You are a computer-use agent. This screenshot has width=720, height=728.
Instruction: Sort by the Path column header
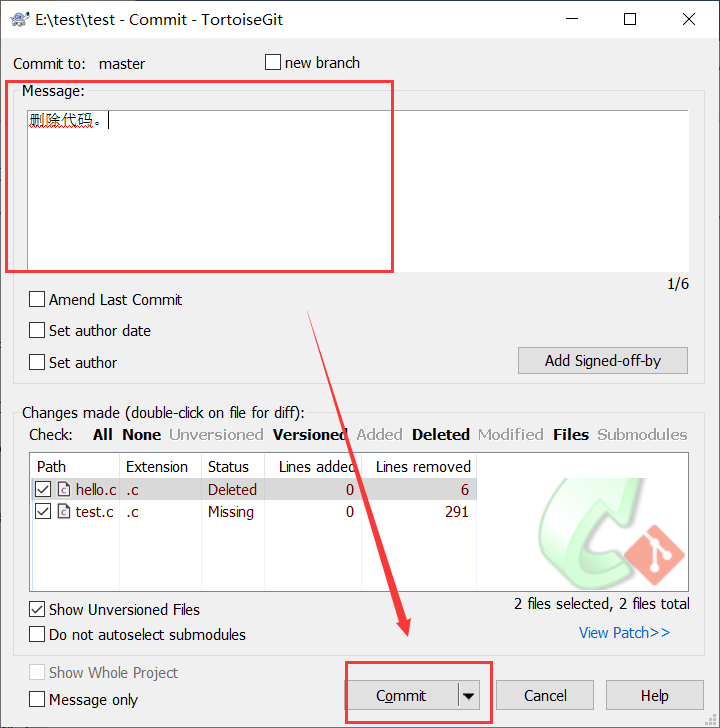click(75, 466)
